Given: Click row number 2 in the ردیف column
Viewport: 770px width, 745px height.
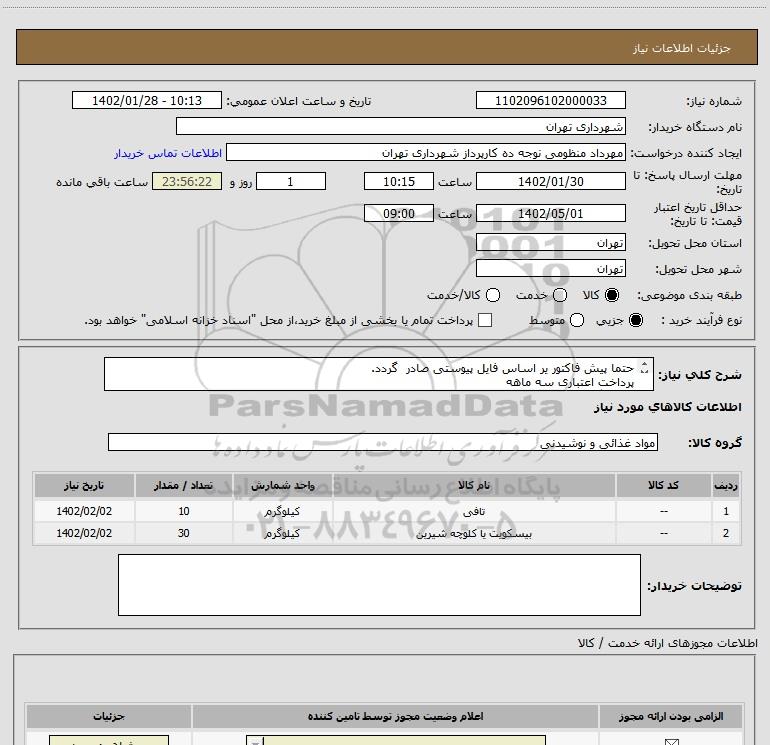Looking at the screenshot, I should pyautogui.click(x=726, y=533).
